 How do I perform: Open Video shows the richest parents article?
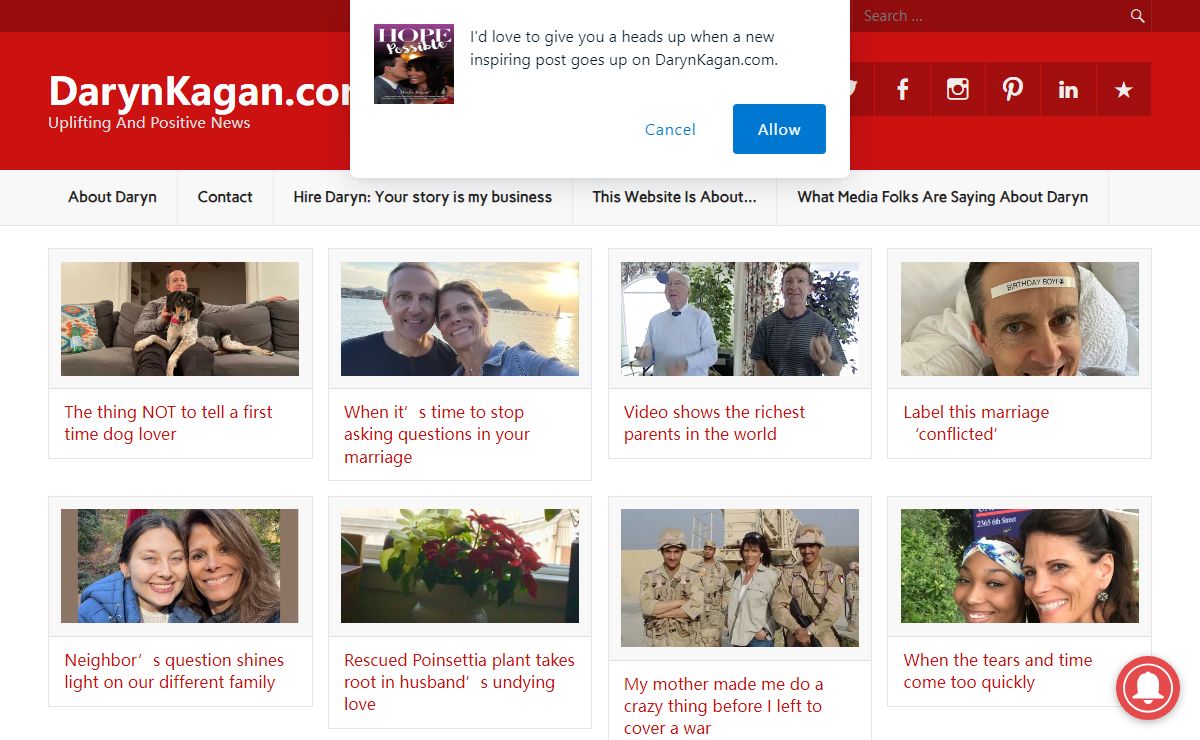[714, 423]
